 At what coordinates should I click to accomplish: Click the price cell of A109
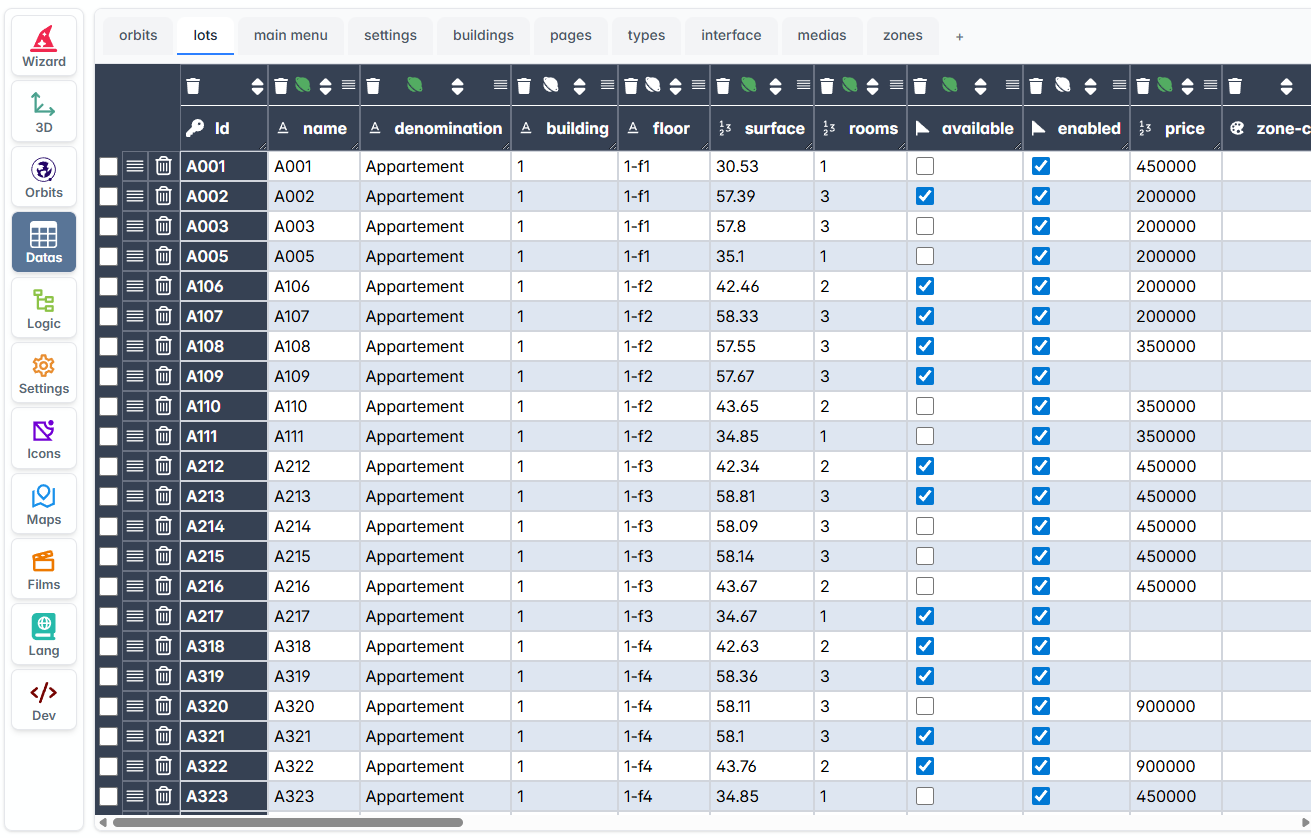(1176, 376)
